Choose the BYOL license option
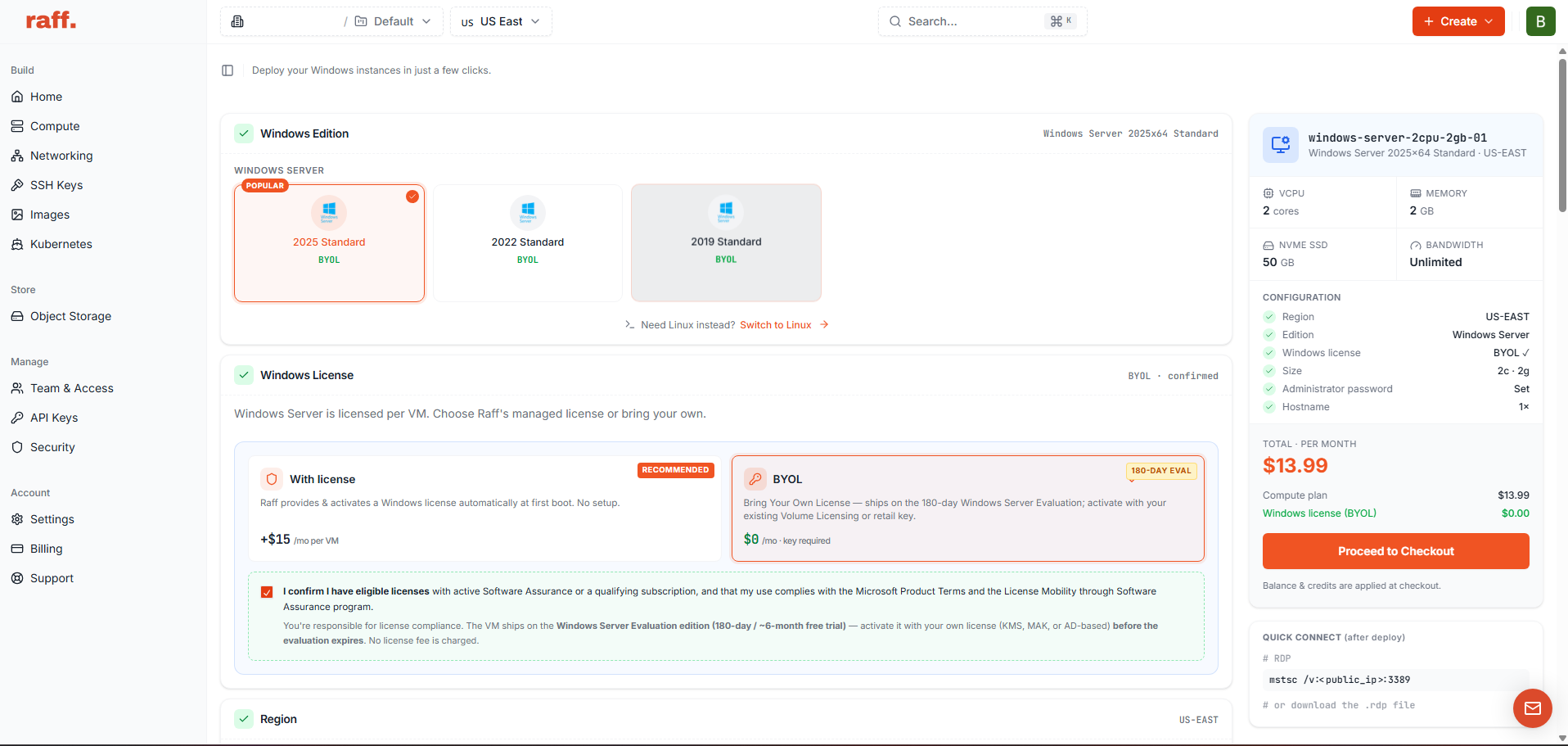This screenshot has height=746, width=1568. point(967,509)
